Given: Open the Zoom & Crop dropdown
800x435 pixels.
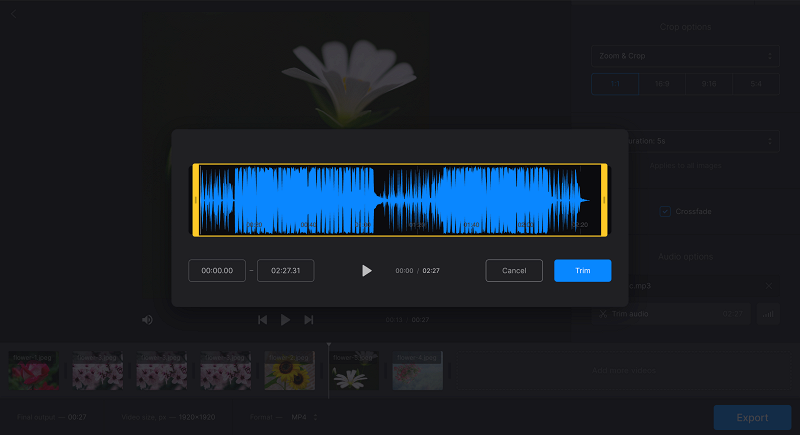Looking at the screenshot, I should click(685, 56).
